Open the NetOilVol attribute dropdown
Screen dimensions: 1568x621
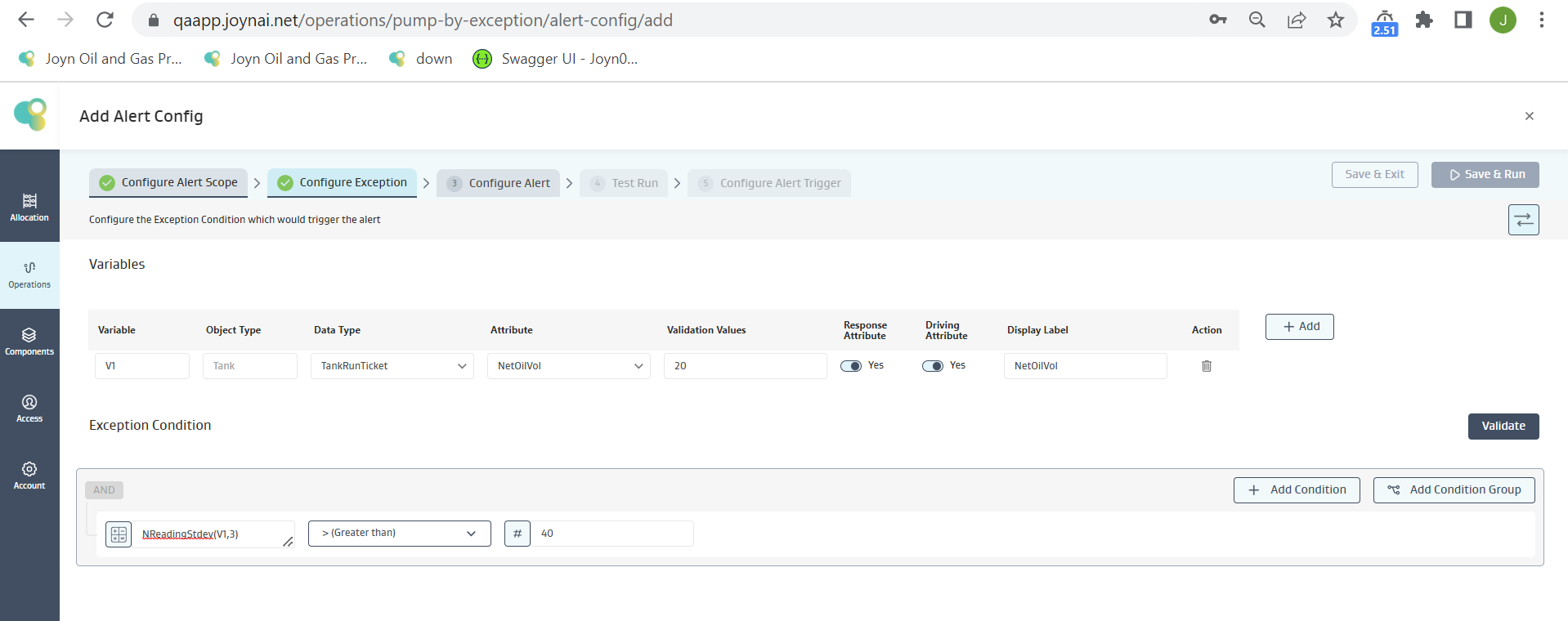coord(569,366)
